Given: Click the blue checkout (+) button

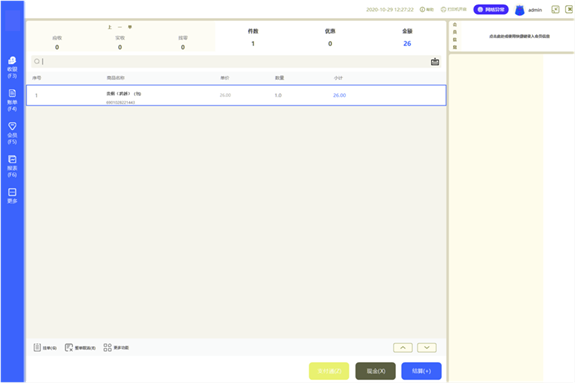Looking at the screenshot, I should pos(421,371).
